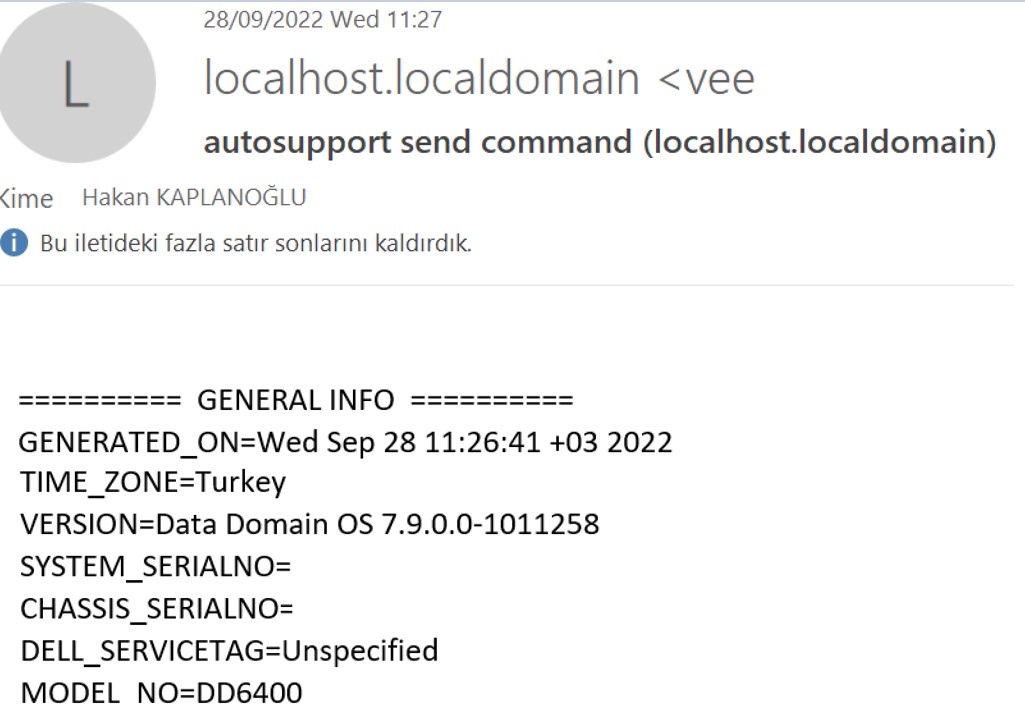Click the DD6400 model value

(249, 693)
